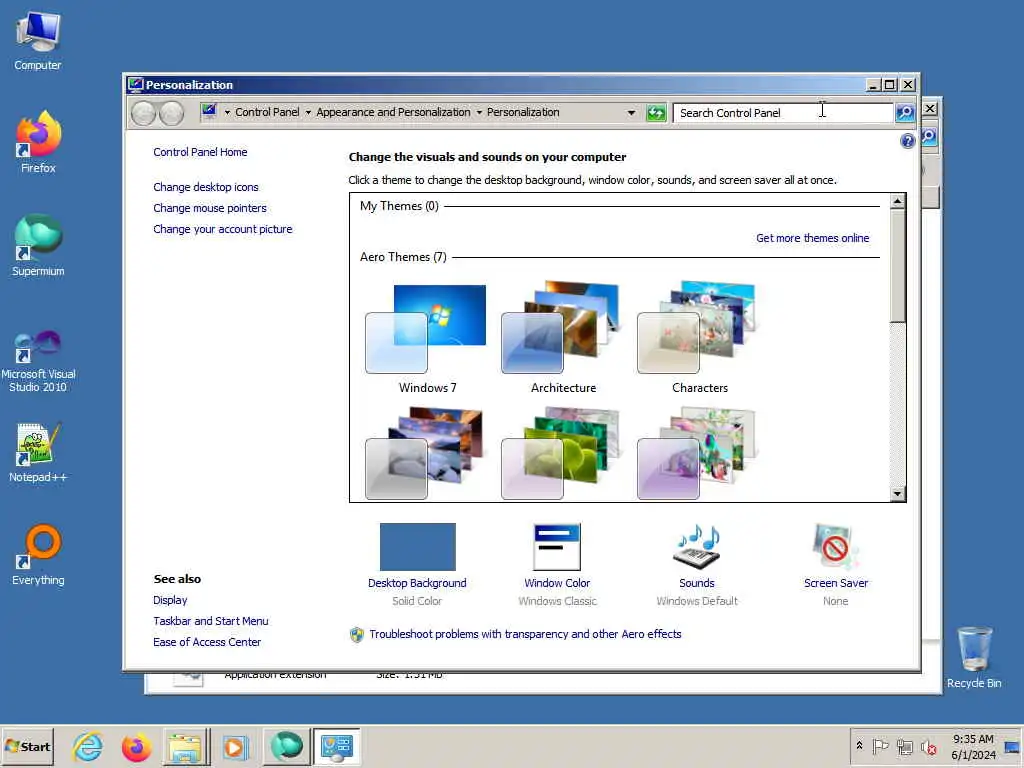The width and height of the screenshot is (1024, 768).
Task: Click the background window's search magnifier icon
Action: point(929,136)
